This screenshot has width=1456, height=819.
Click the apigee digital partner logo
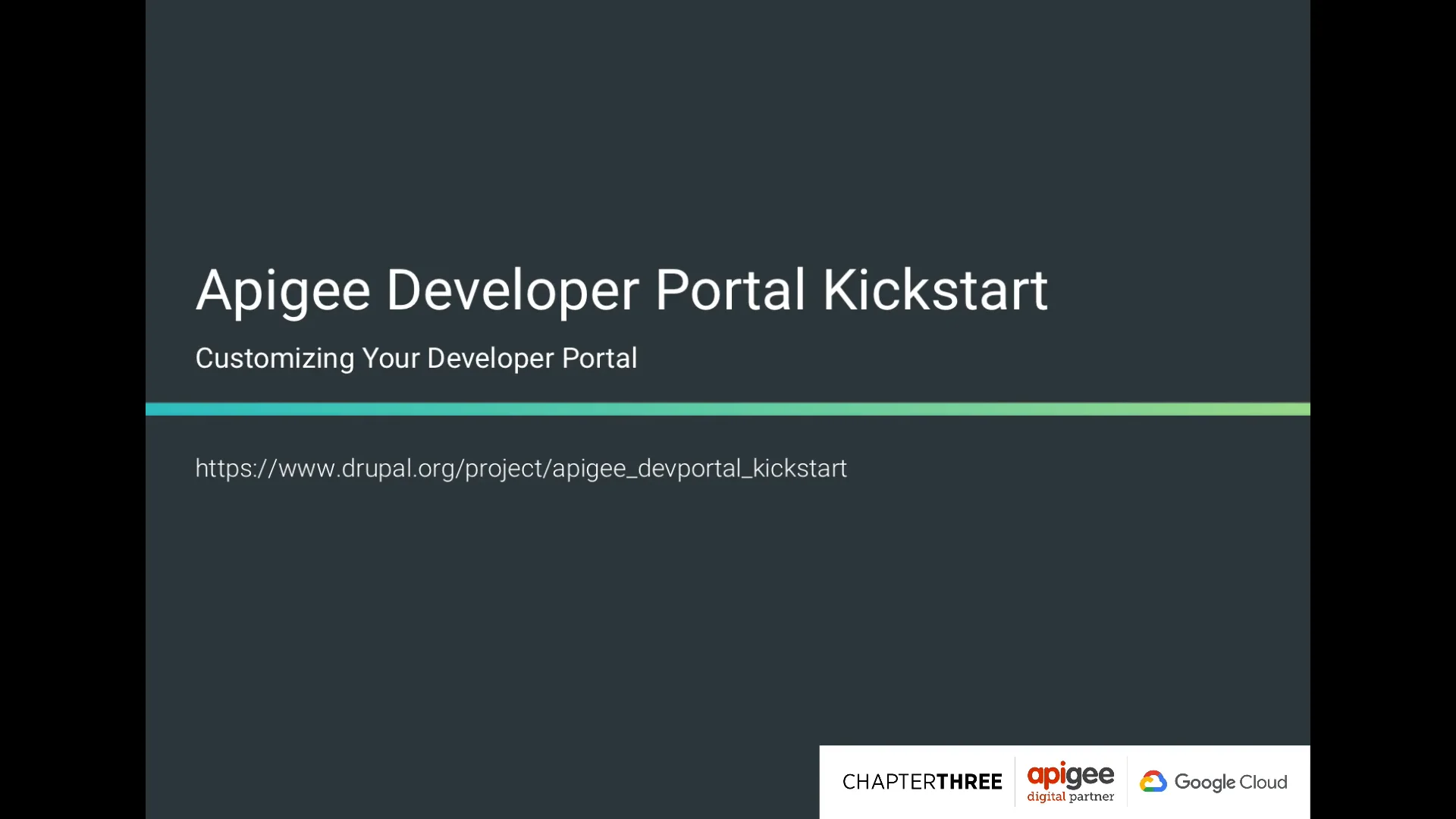click(x=1069, y=782)
